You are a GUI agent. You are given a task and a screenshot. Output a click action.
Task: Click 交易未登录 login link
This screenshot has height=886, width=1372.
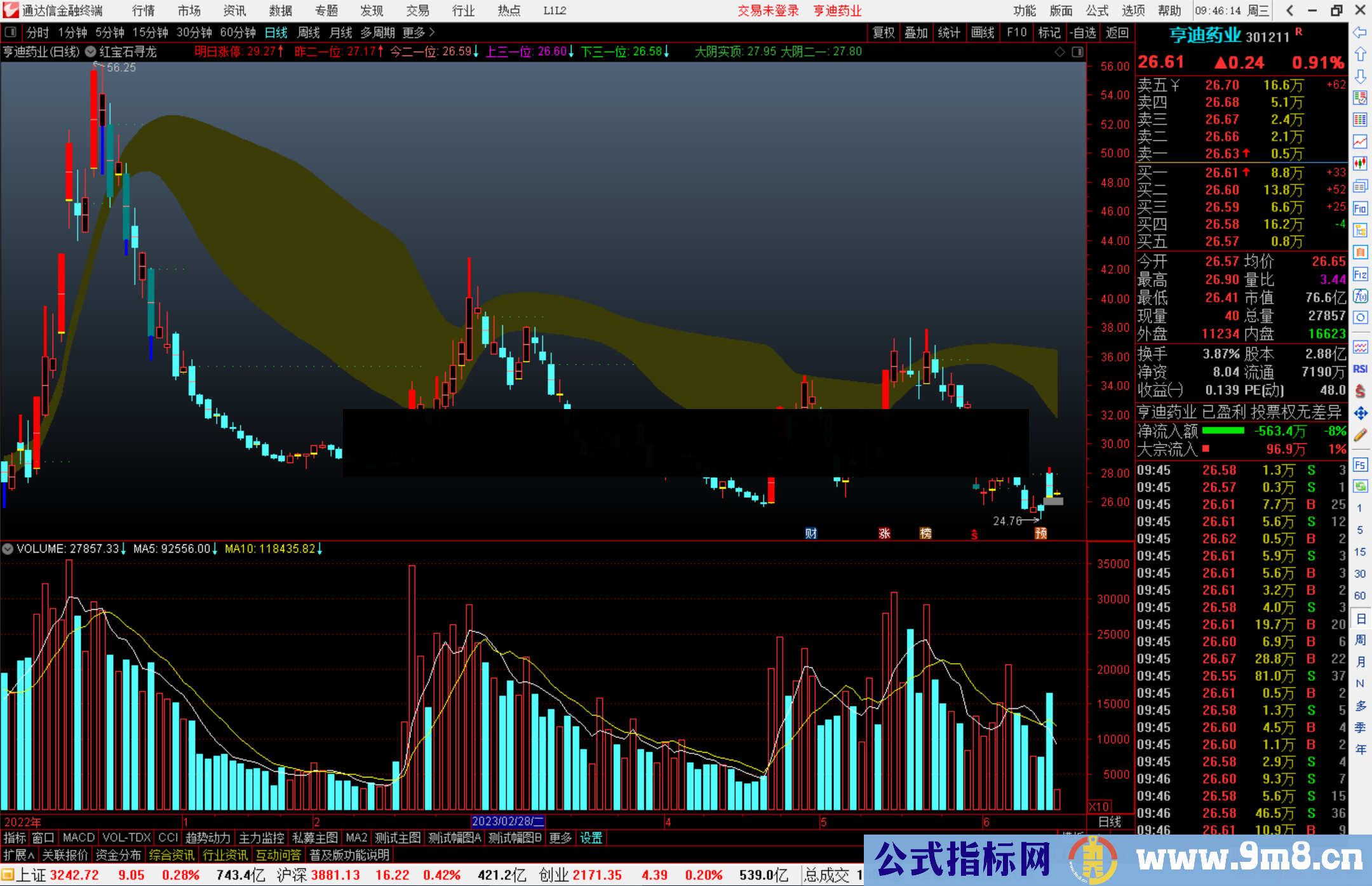[768, 11]
